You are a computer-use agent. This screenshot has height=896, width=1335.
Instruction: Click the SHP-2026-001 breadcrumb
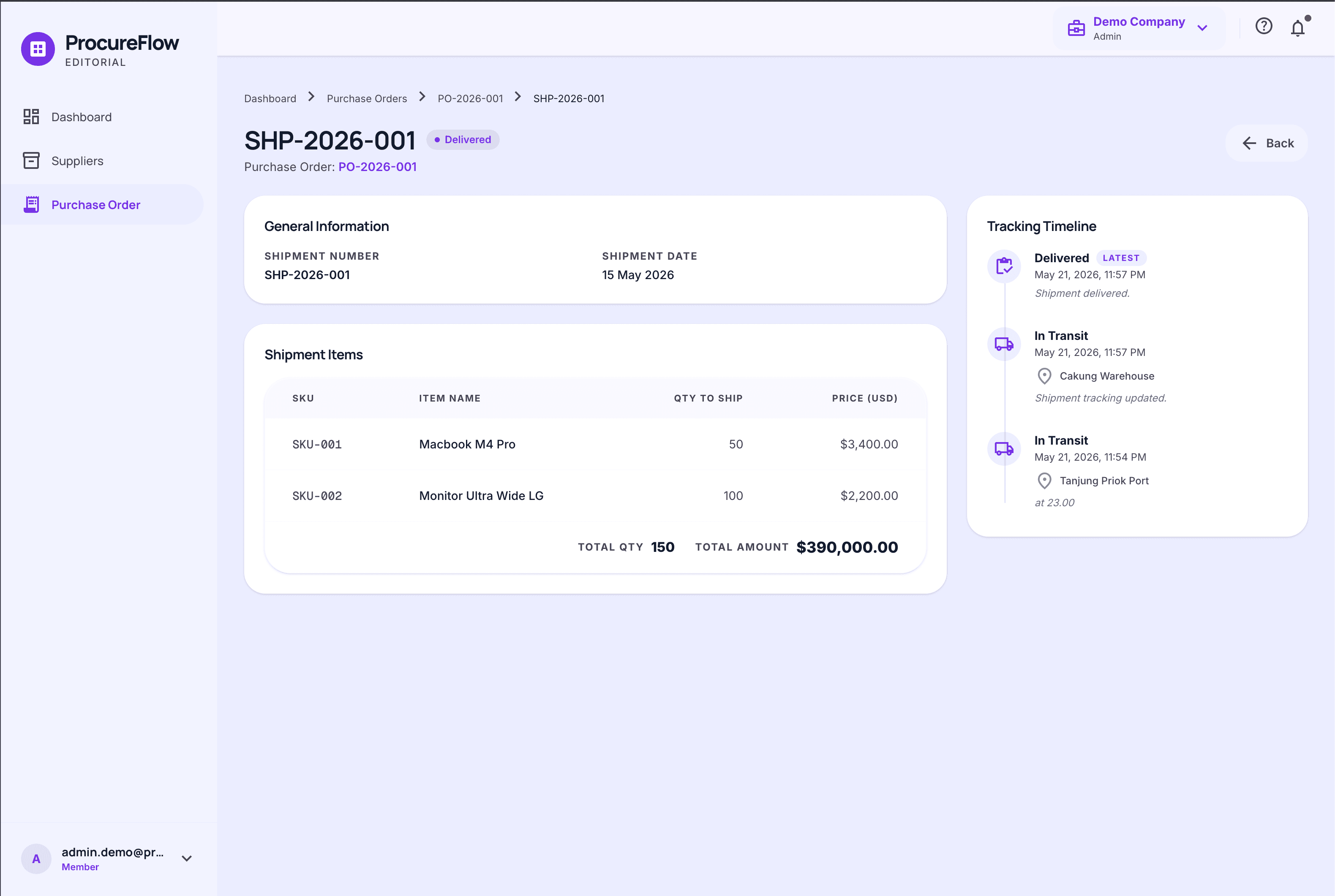click(568, 98)
